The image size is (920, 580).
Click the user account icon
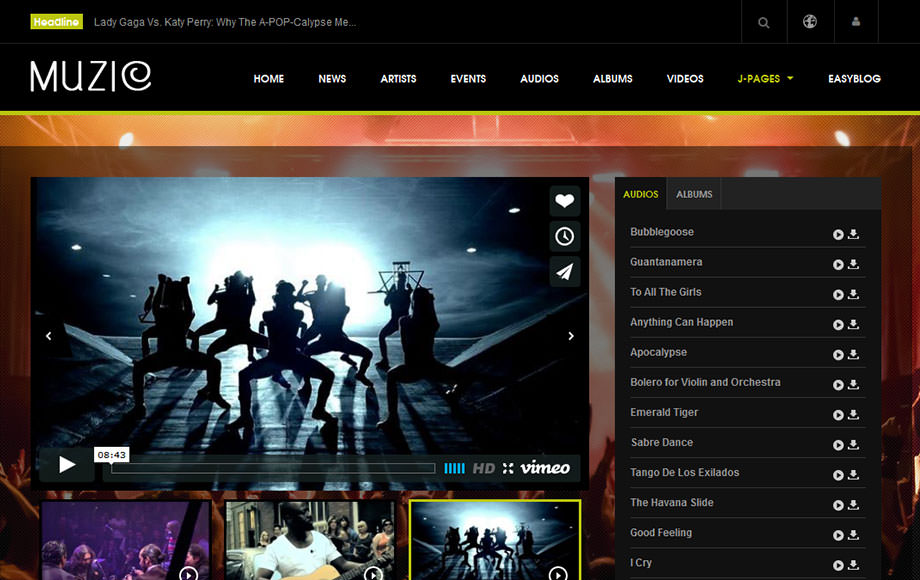856,22
